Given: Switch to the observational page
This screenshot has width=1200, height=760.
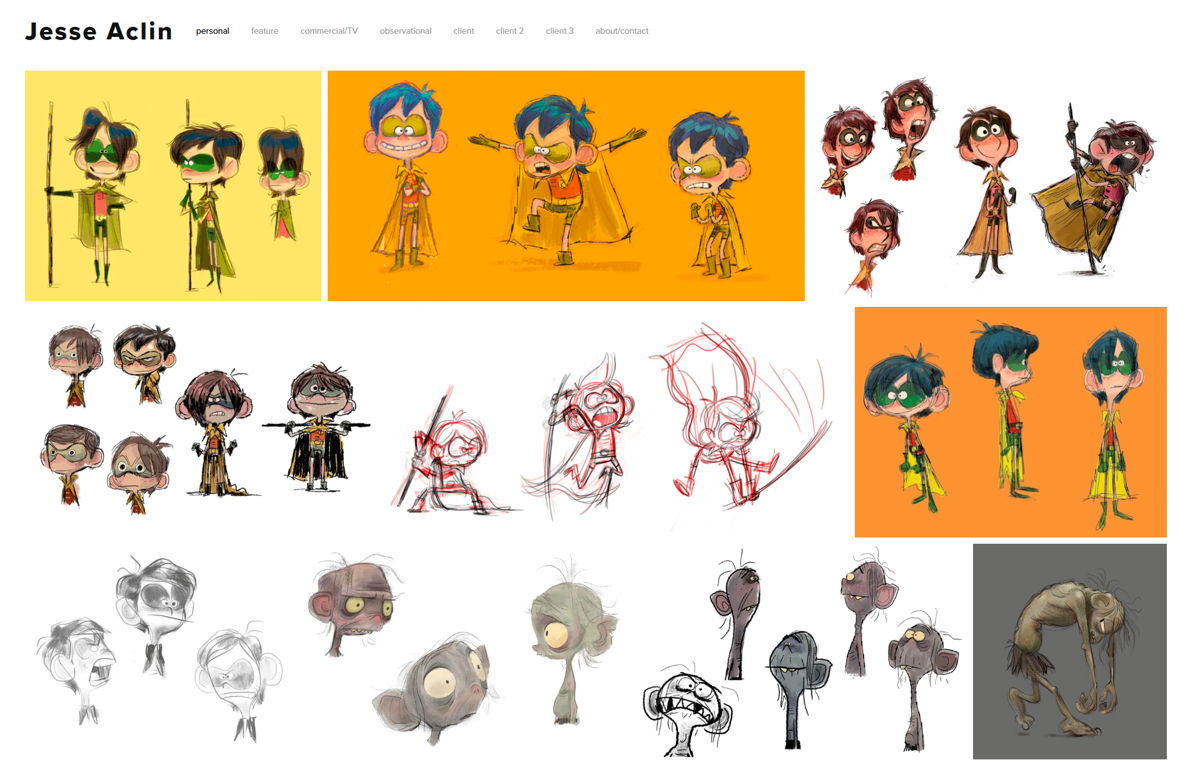Looking at the screenshot, I should (x=406, y=31).
